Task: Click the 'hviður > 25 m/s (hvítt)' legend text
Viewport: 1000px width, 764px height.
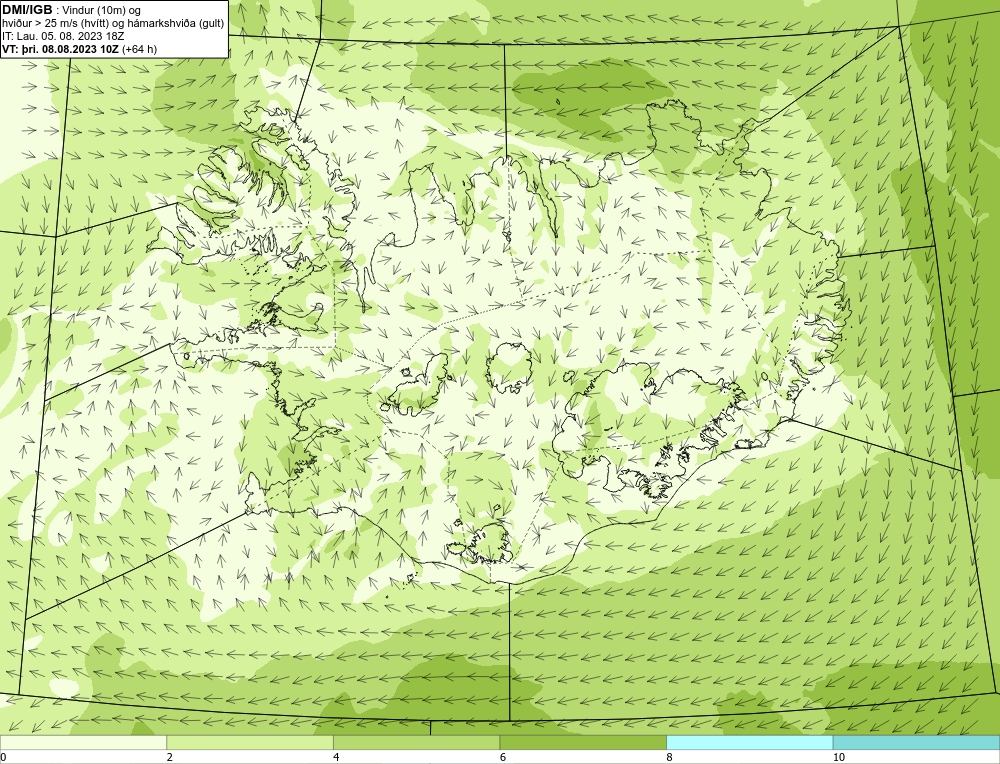Action: tap(55, 24)
